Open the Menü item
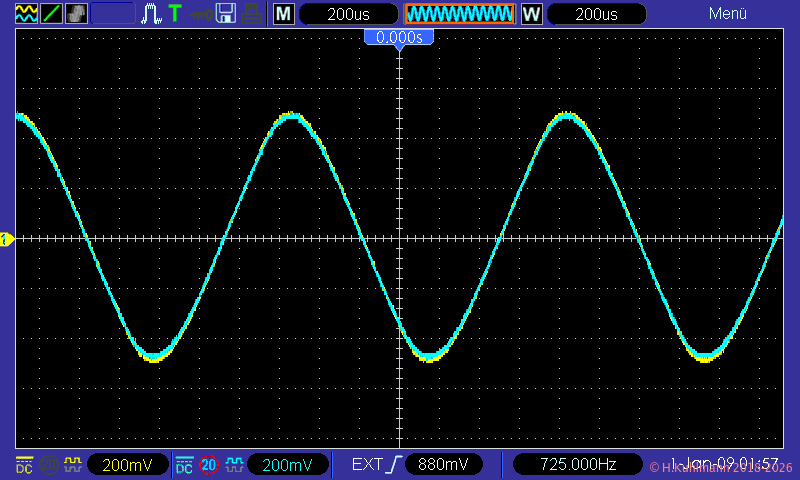This screenshot has width=800, height=480. (727, 14)
